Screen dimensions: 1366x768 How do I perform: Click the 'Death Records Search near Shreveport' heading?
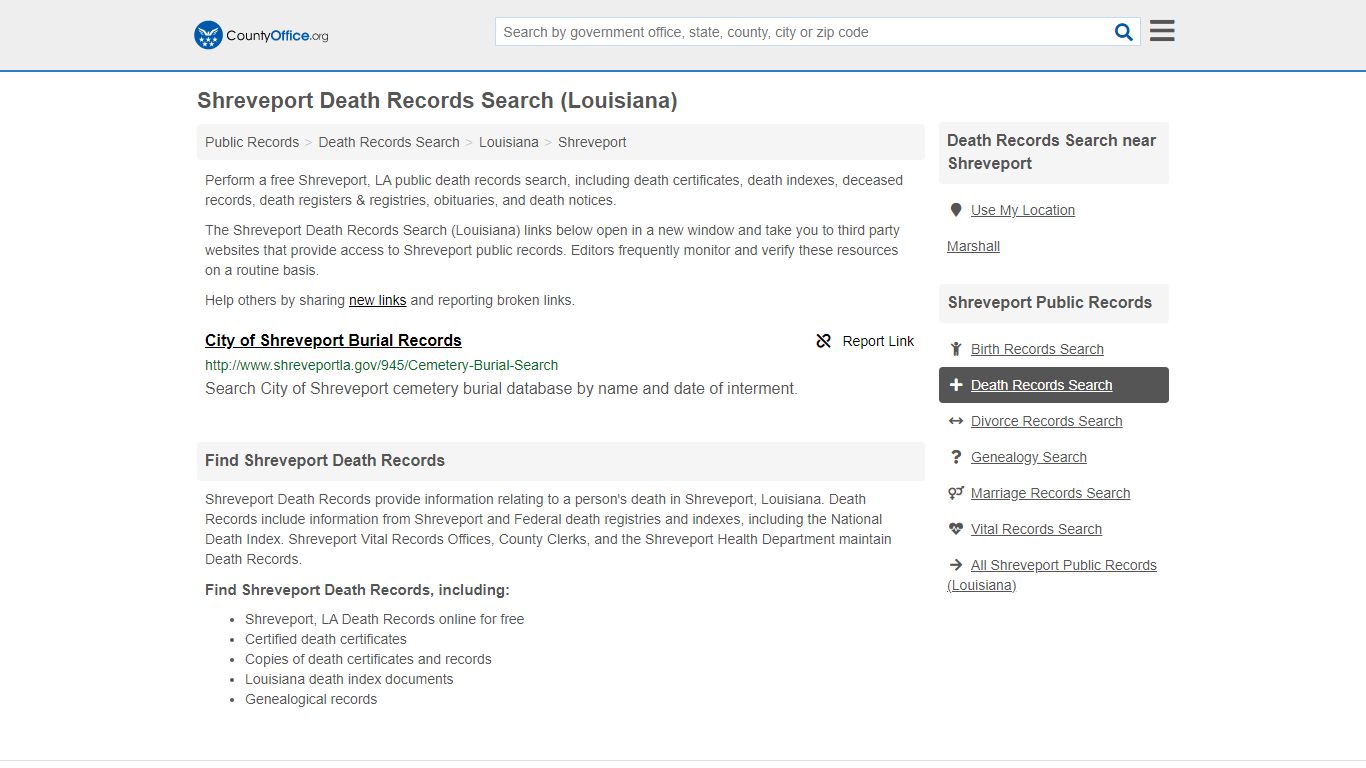coord(1052,152)
